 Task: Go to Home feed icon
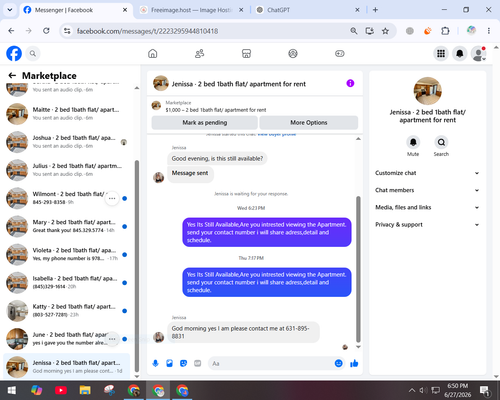[x=153, y=53]
